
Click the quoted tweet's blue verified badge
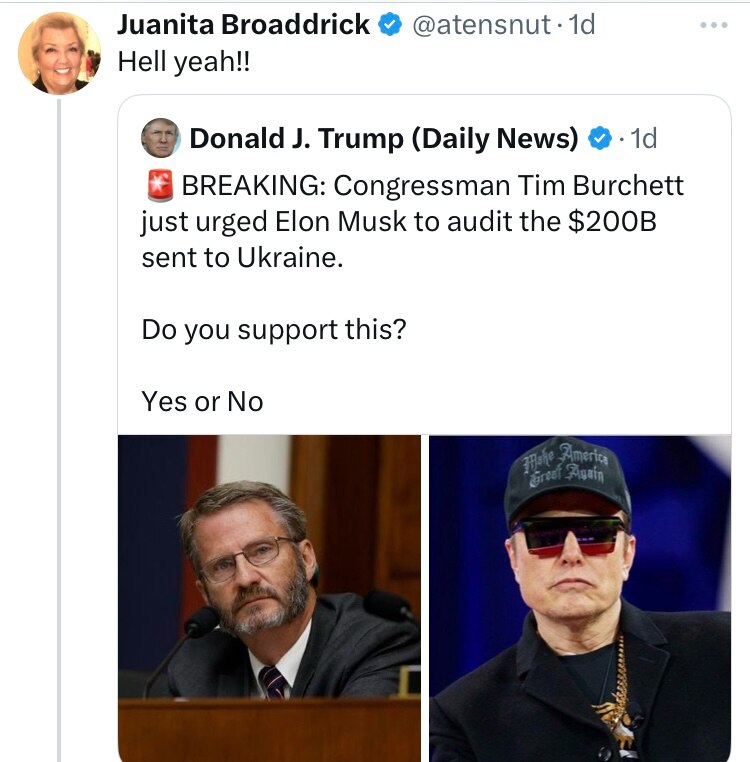pyautogui.click(x=599, y=139)
